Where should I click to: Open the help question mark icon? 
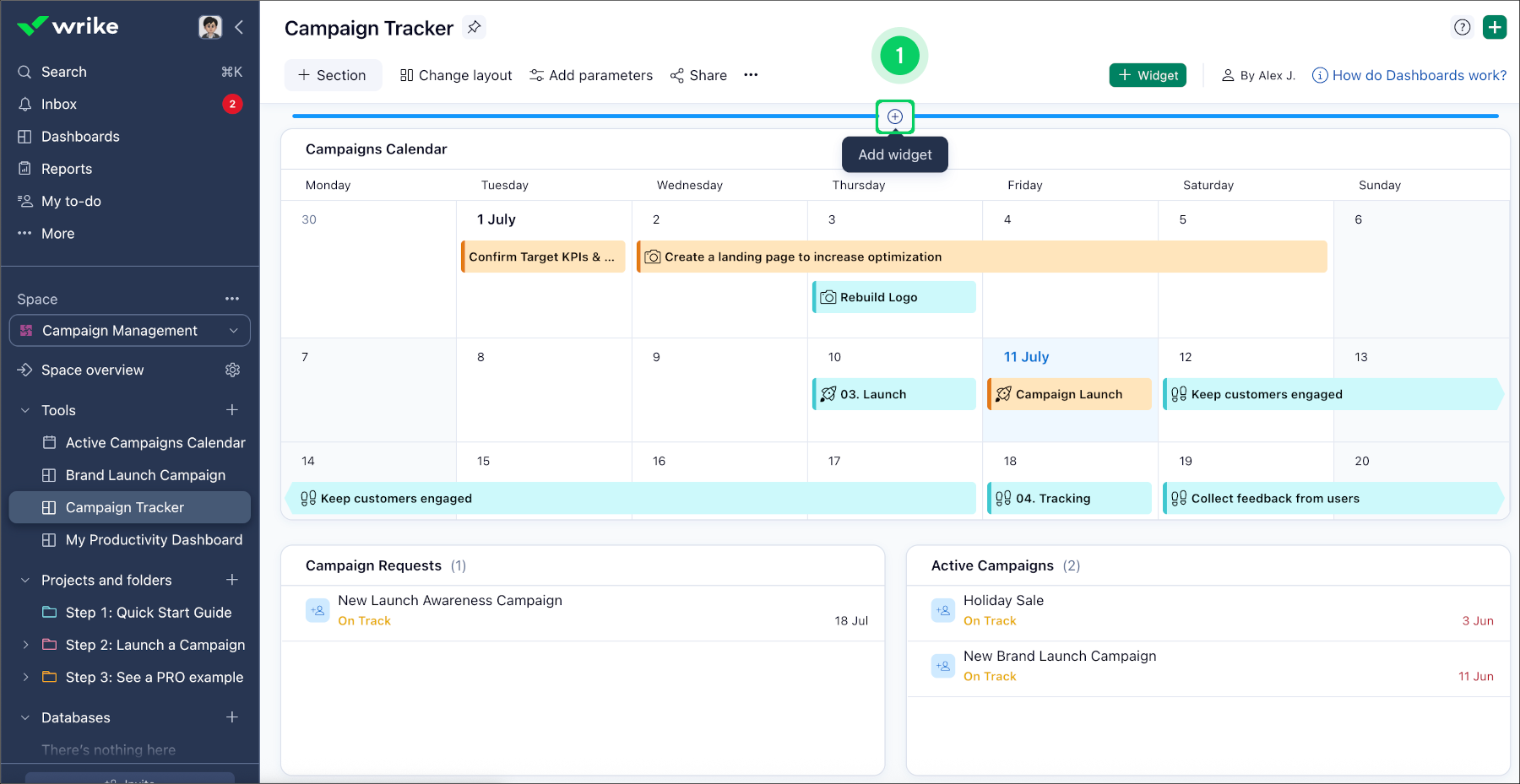(x=1463, y=27)
